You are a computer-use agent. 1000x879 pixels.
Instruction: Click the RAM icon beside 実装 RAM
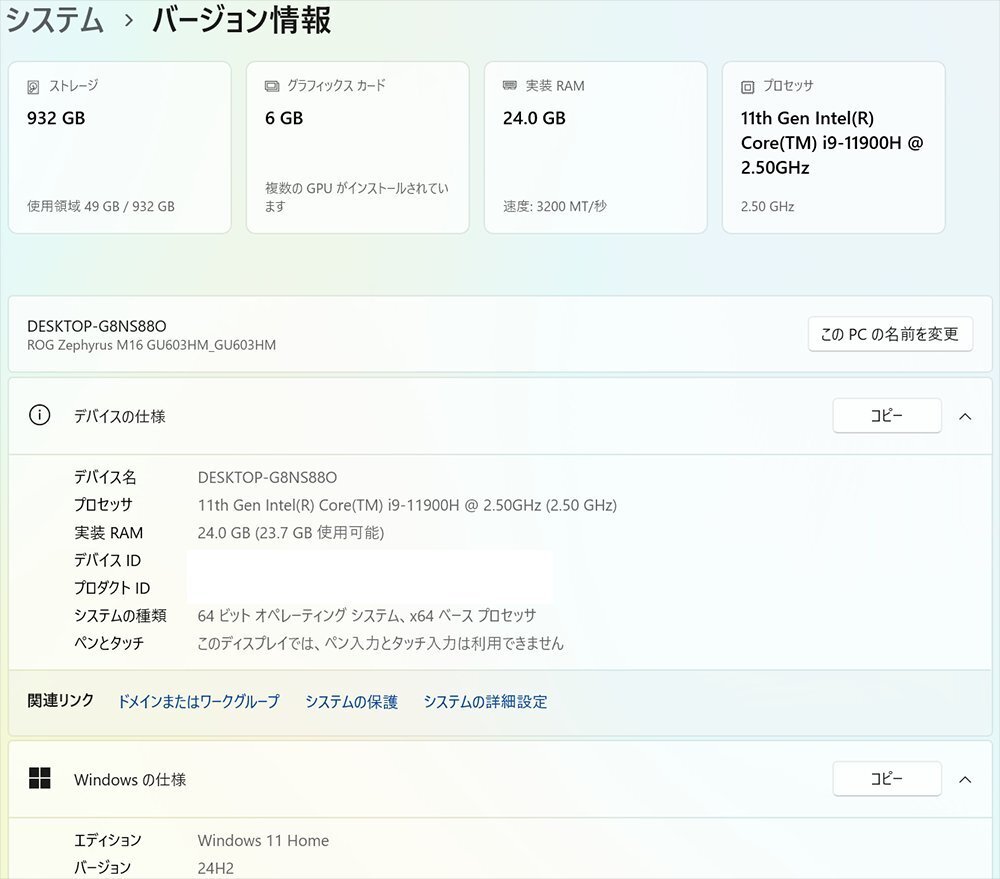(x=510, y=87)
